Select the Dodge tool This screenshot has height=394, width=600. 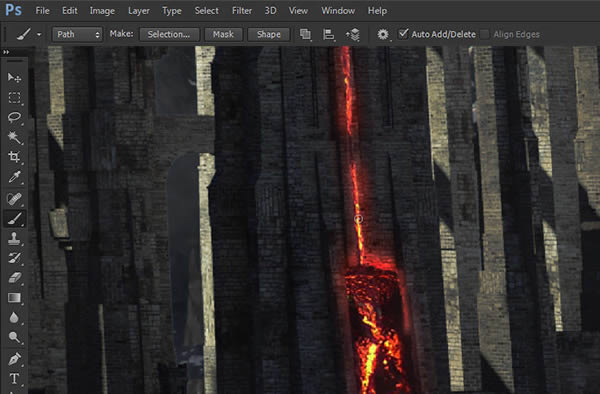pos(14,337)
